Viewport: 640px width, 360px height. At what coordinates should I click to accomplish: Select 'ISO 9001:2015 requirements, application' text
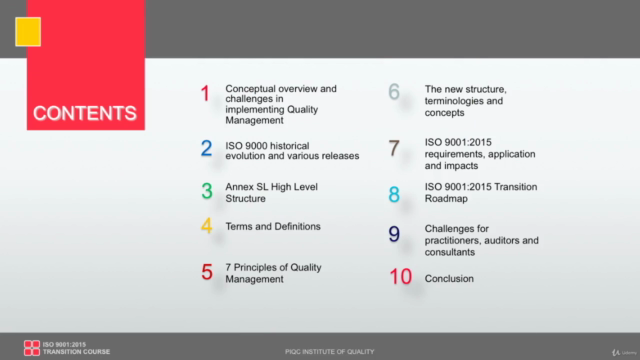[480, 154]
